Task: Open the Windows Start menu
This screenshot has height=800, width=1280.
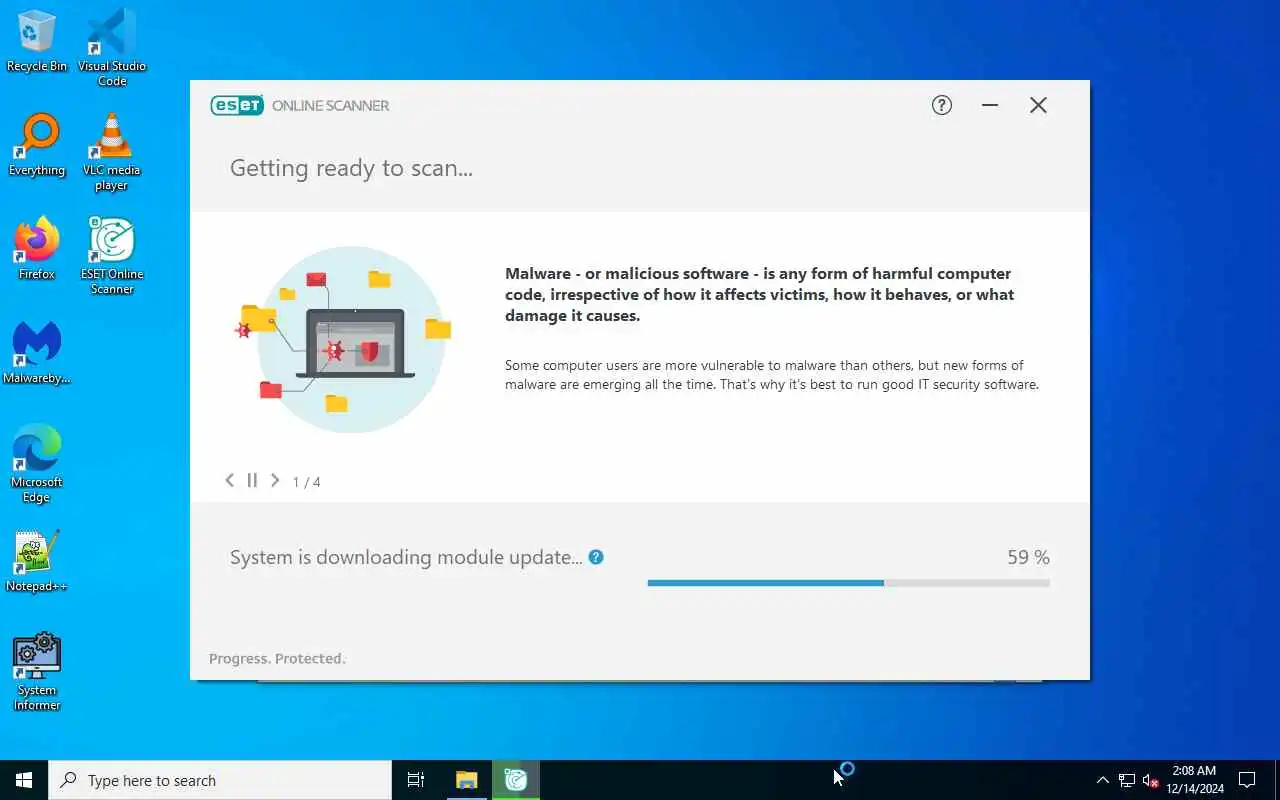Action: (24, 780)
